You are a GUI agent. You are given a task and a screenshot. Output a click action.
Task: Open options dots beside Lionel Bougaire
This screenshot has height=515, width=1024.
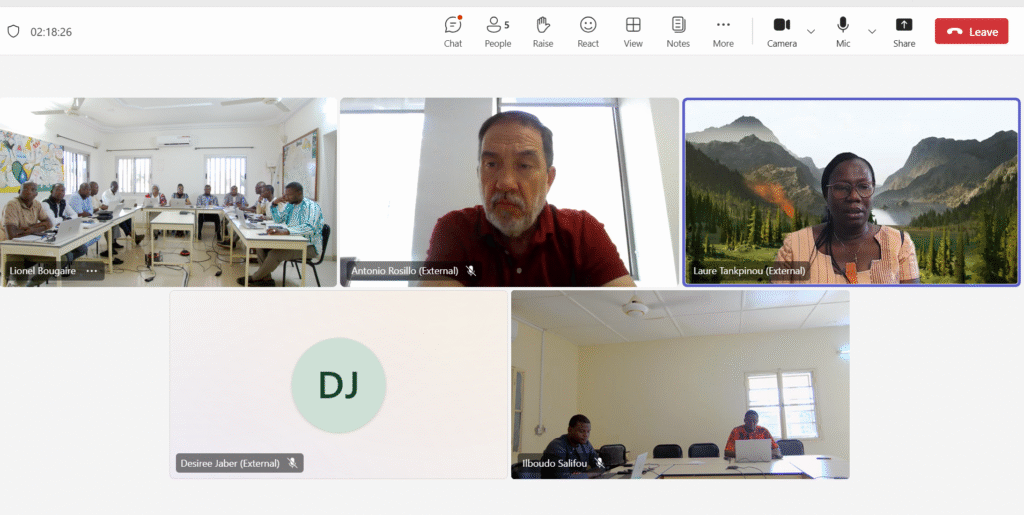point(92,271)
